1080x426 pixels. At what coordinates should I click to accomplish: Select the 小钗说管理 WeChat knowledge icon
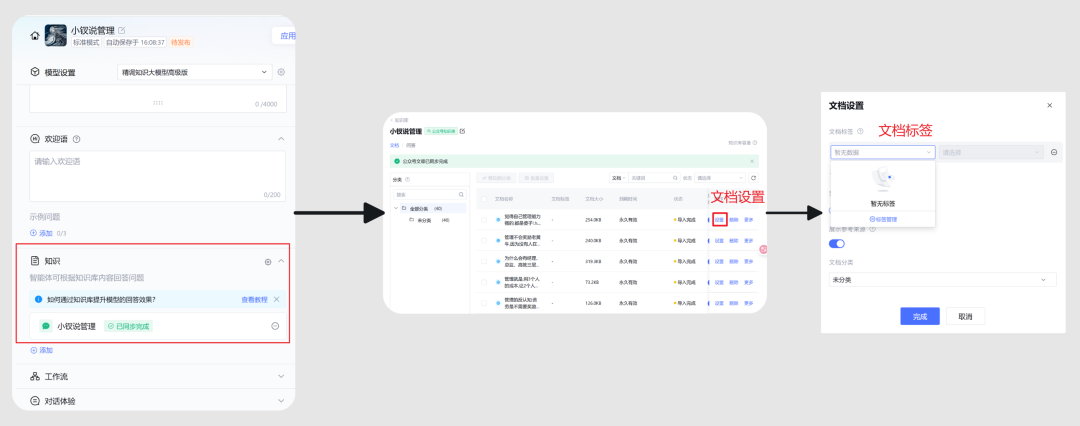46,327
